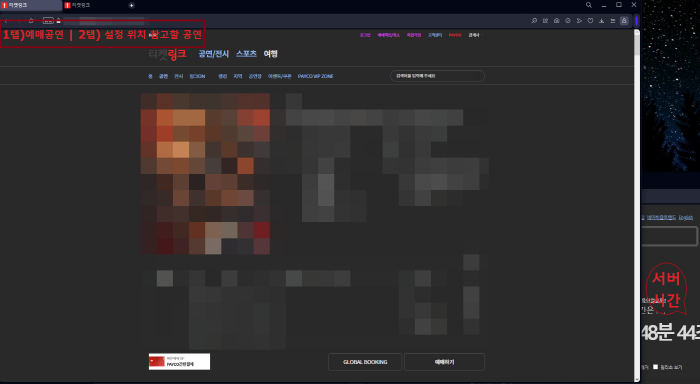
Task: Open the 여행 main menu
Action: tap(271, 54)
